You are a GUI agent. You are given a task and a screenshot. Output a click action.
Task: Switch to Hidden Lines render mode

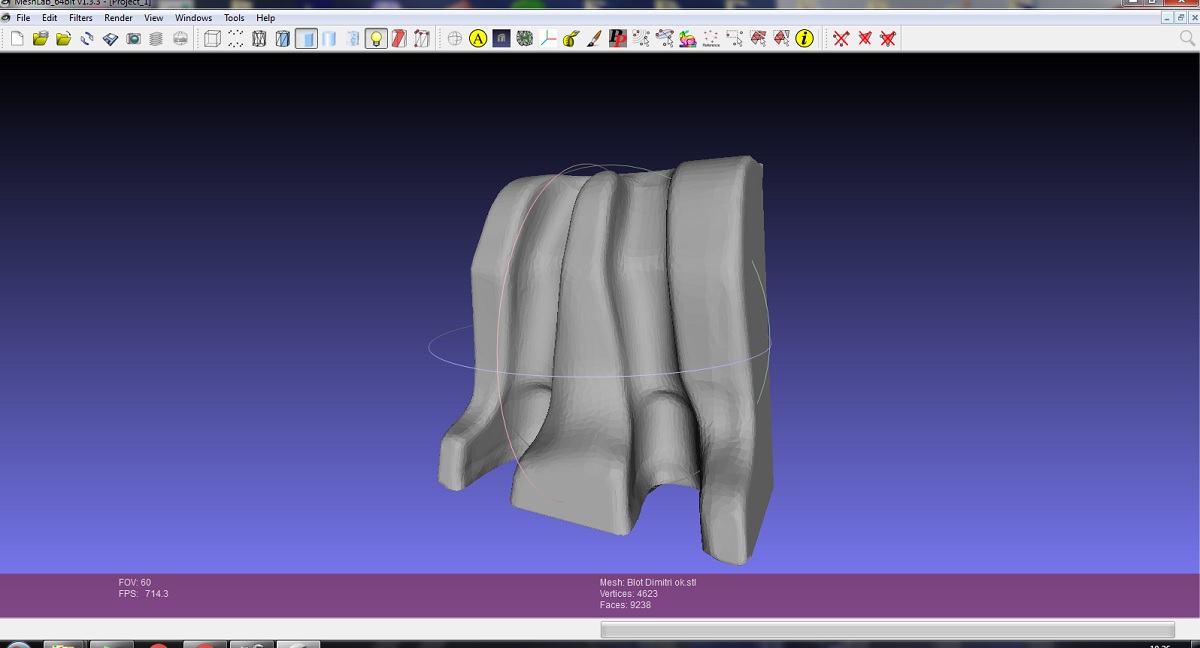point(283,39)
